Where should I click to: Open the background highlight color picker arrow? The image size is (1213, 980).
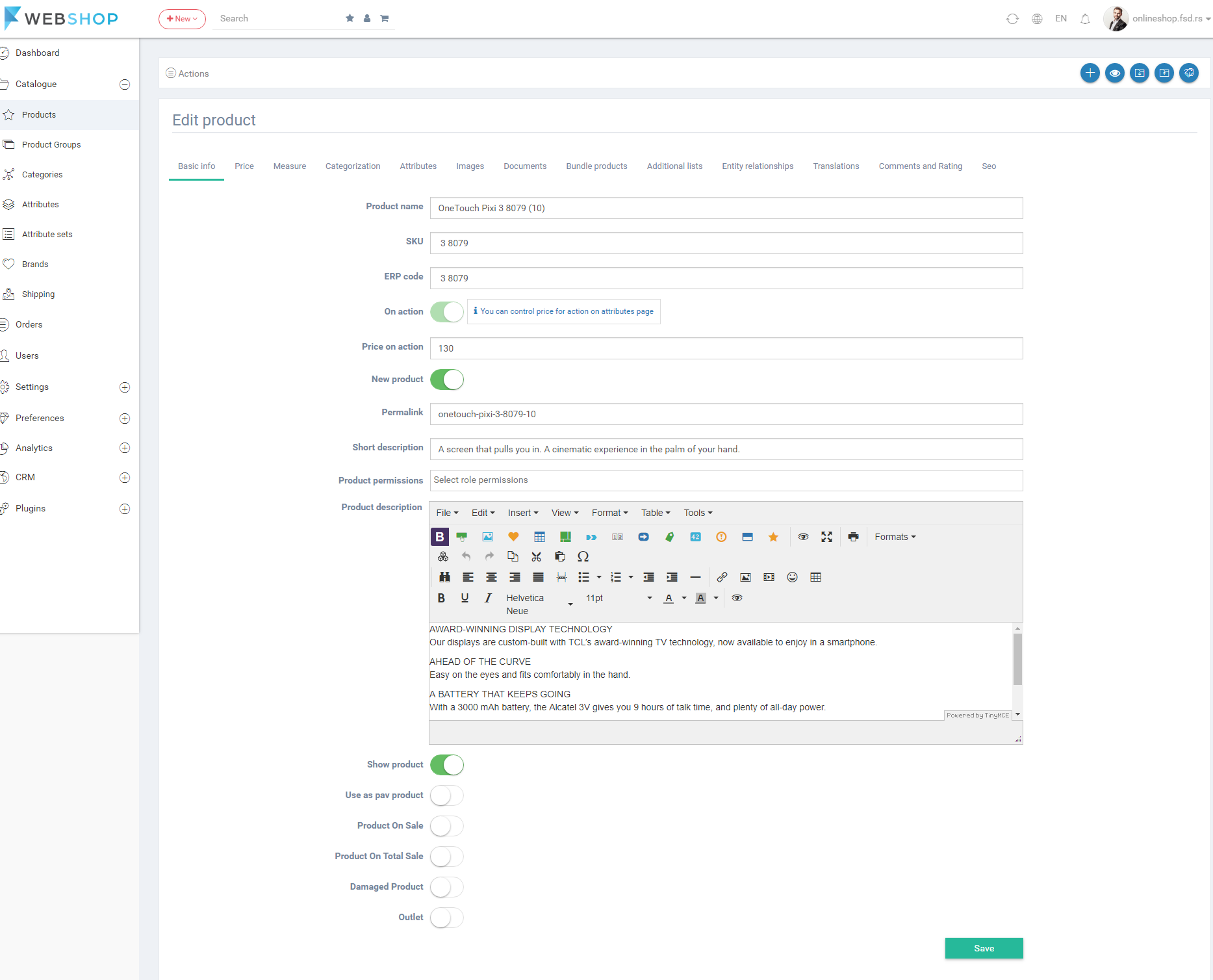(x=716, y=598)
